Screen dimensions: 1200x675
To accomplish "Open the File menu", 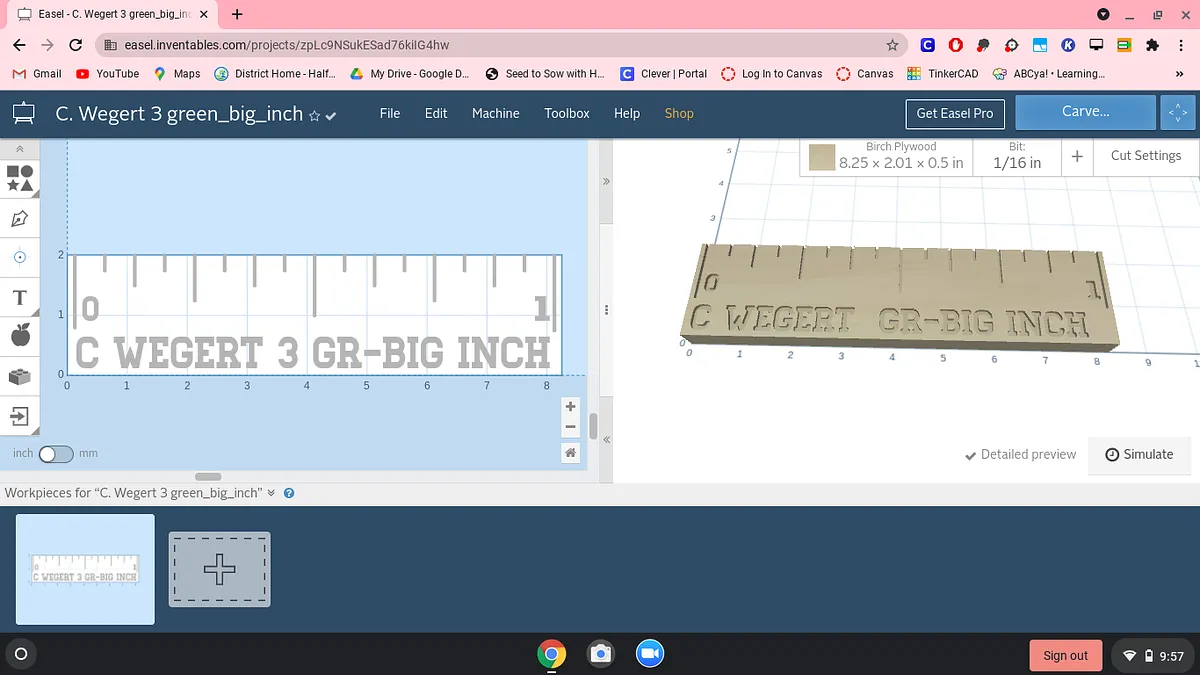I will 390,113.
